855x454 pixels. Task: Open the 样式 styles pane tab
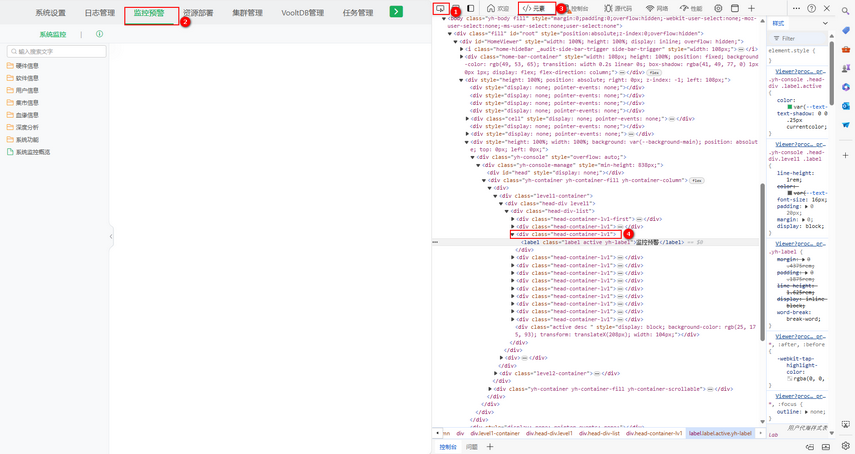[778, 23]
